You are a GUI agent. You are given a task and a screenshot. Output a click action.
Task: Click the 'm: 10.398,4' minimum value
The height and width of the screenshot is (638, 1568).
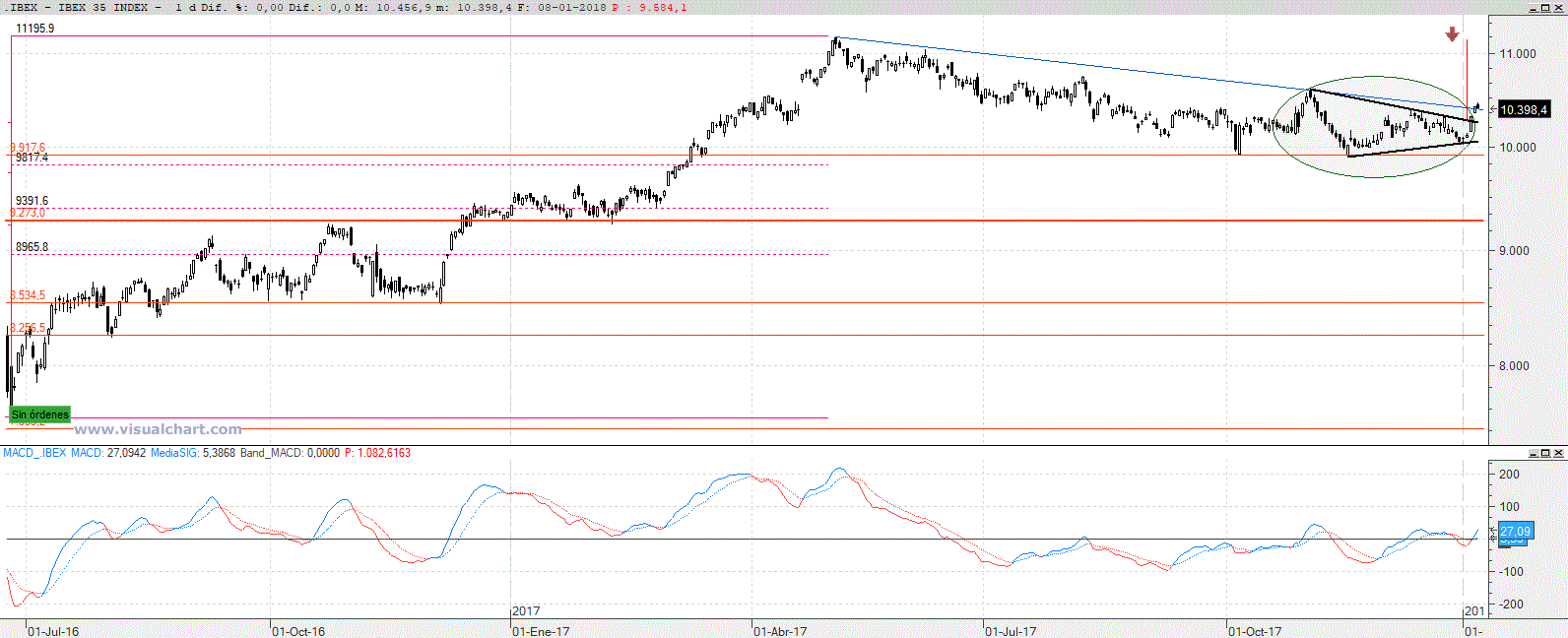474,7
